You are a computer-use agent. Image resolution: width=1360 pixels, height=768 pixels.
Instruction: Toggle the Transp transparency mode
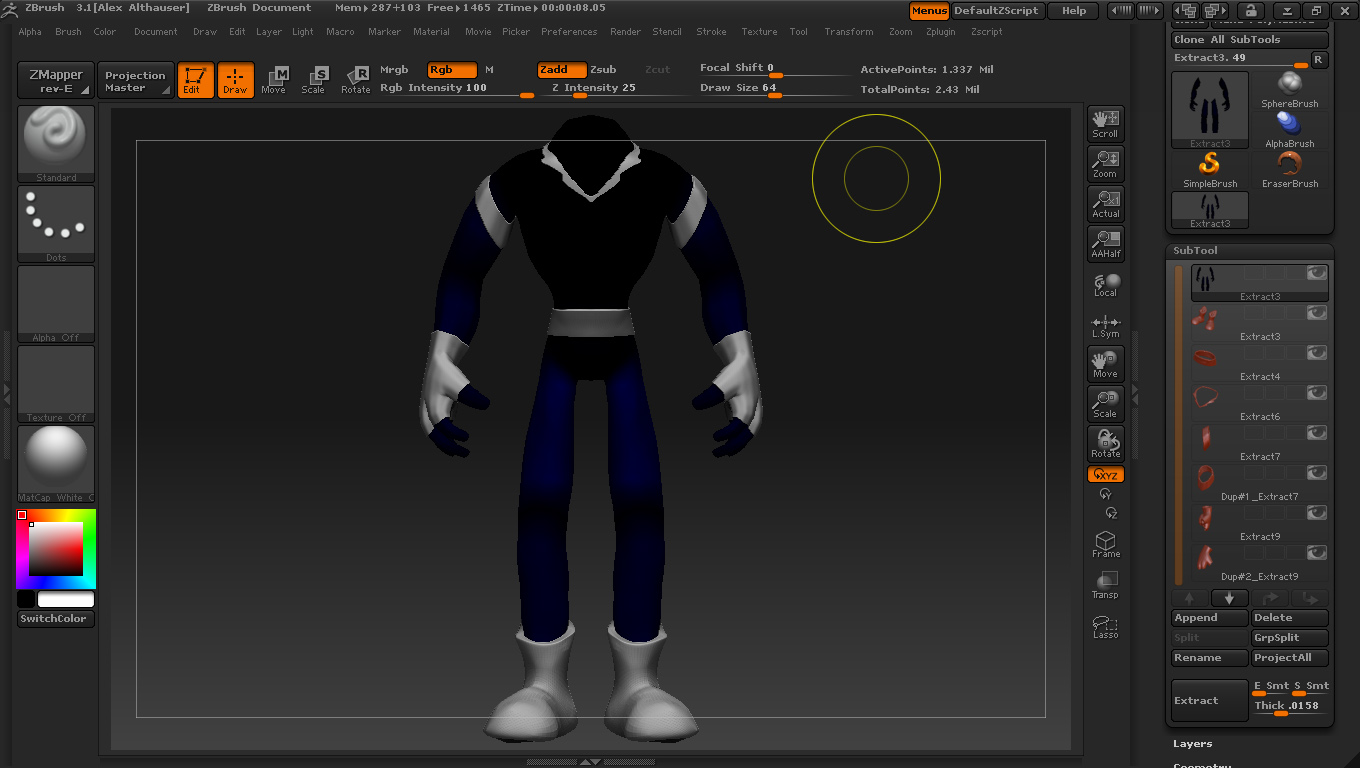(x=1105, y=585)
